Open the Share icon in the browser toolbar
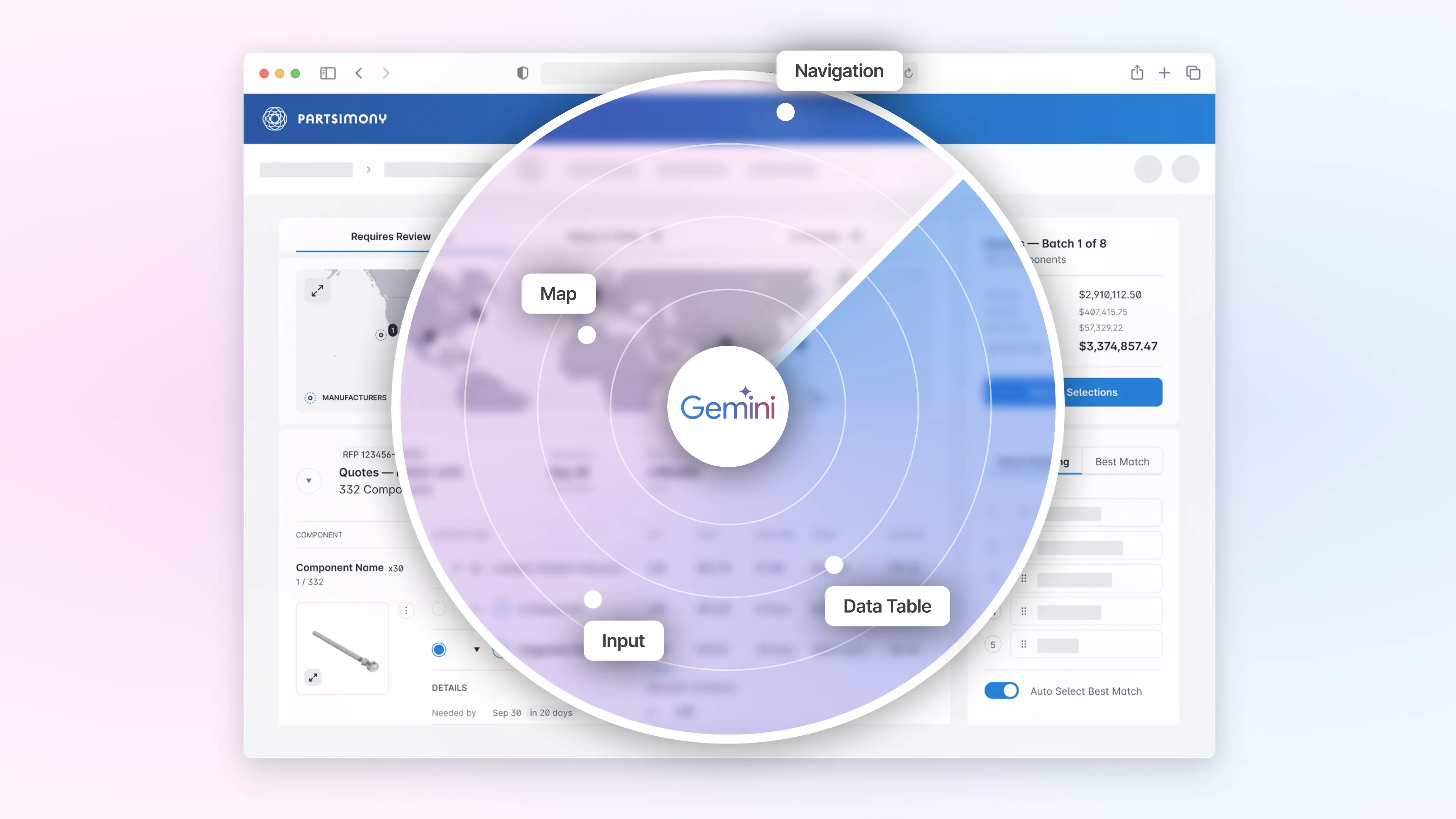The width and height of the screenshot is (1456, 819). click(1137, 73)
